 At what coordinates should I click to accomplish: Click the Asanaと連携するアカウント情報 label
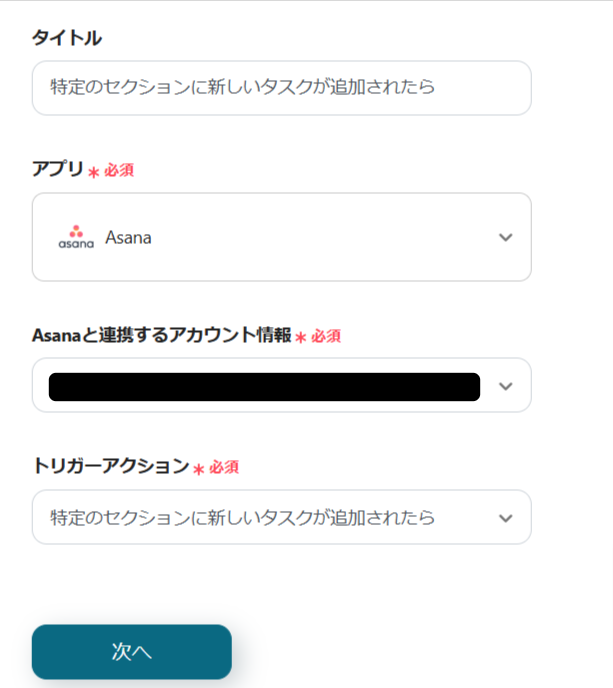click(162, 335)
